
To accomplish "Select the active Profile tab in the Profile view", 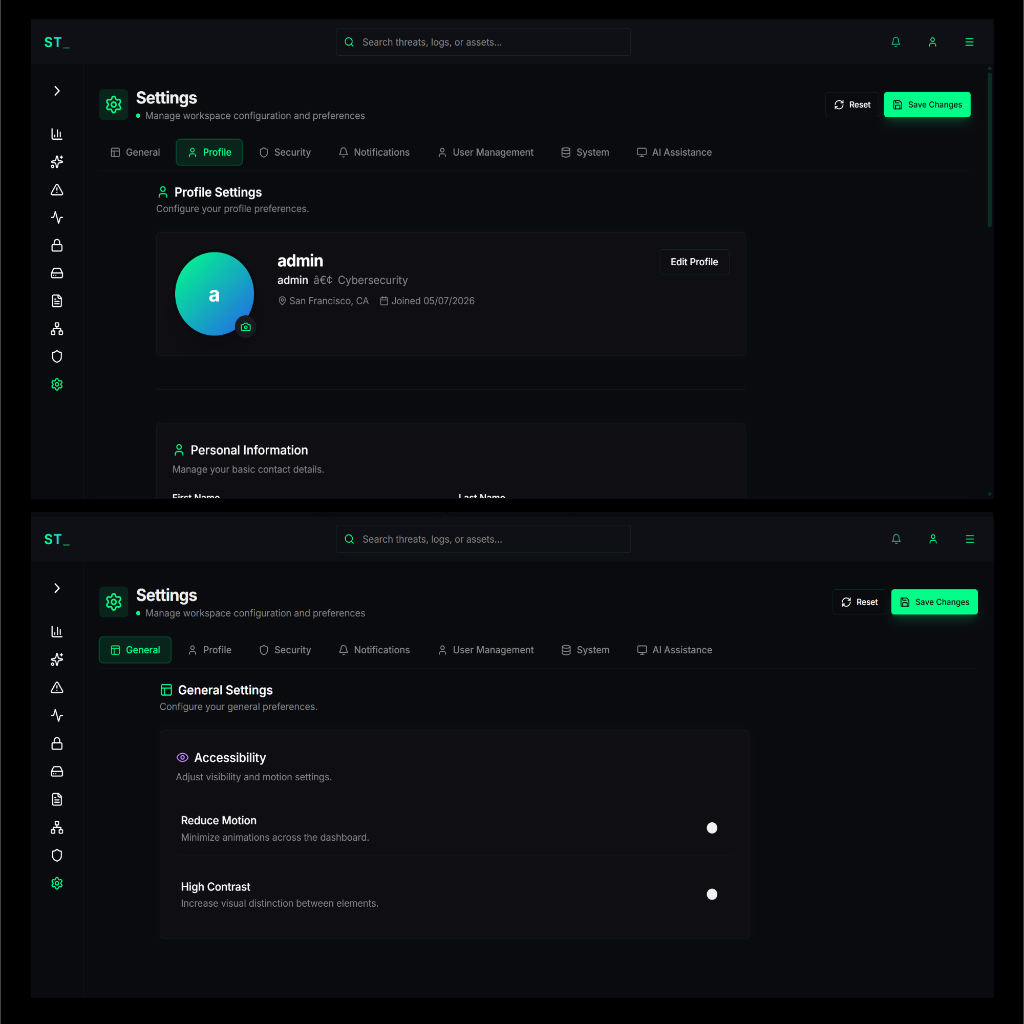I will tap(209, 152).
